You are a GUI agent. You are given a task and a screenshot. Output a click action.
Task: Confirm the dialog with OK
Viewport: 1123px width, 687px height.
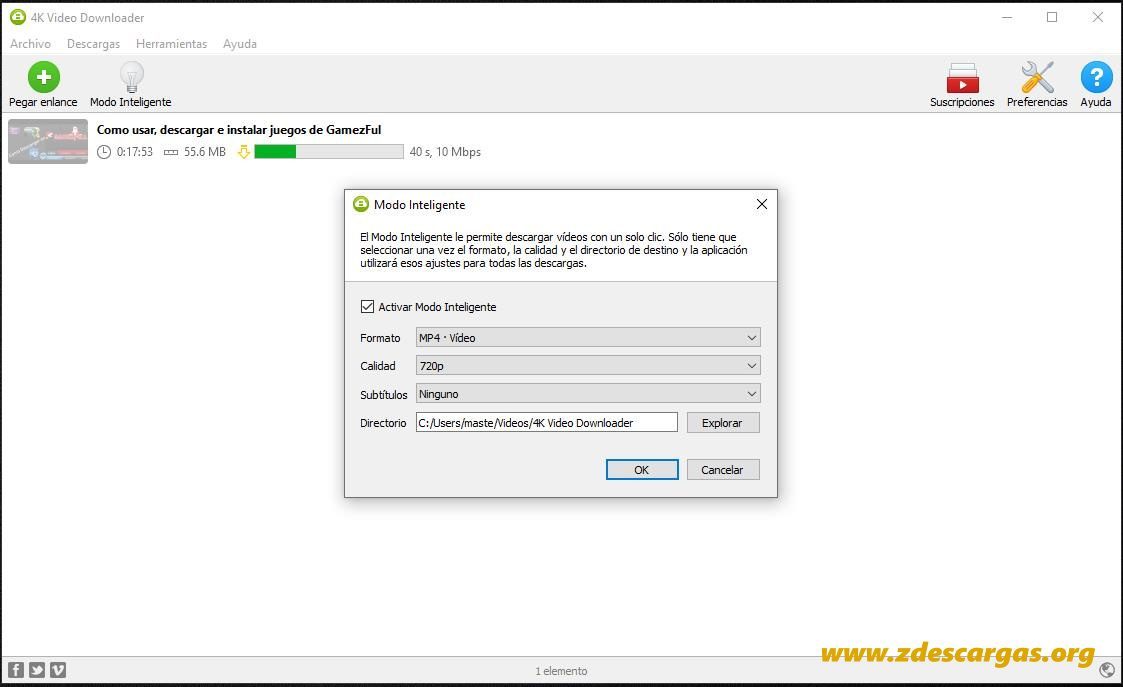[642, 469]
